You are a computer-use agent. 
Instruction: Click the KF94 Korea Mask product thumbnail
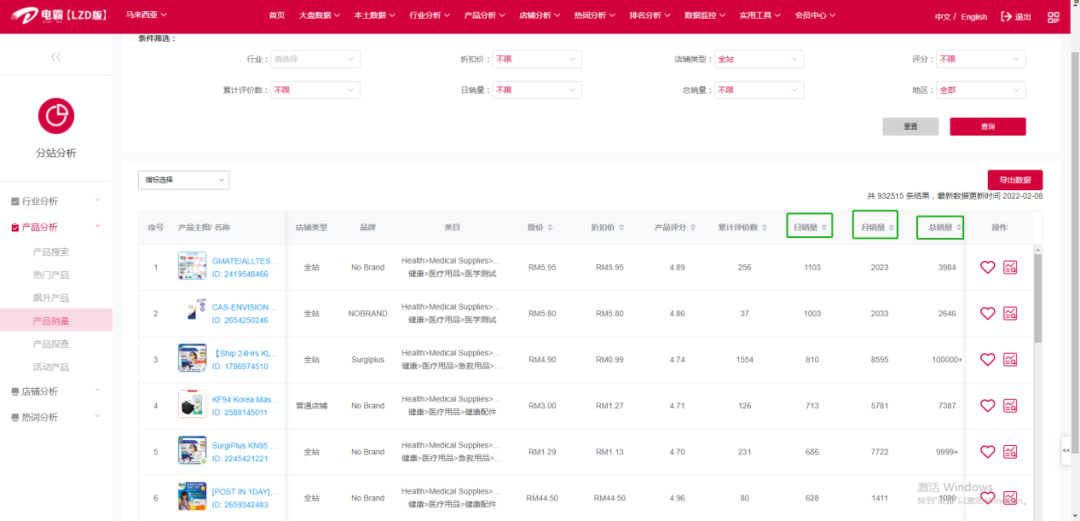[x=192, y=405]
